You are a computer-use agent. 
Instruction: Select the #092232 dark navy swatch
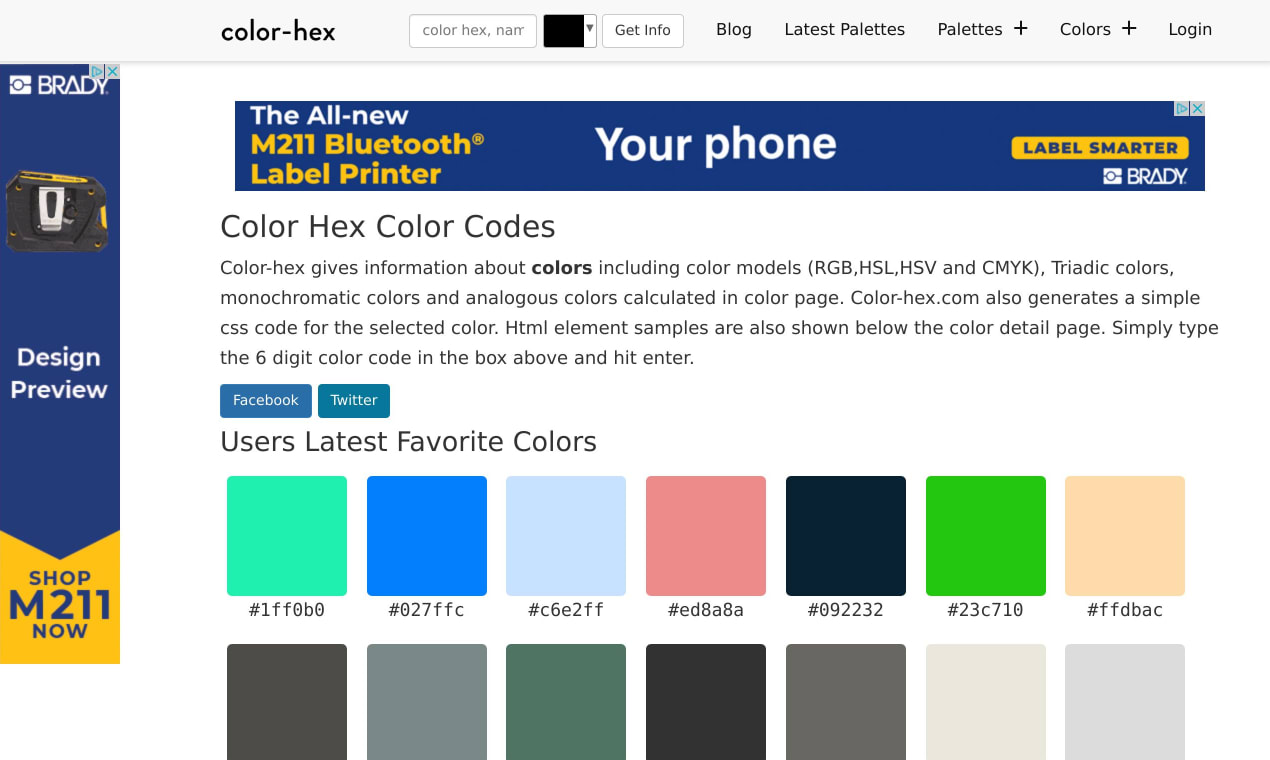(x=846, y=536)
